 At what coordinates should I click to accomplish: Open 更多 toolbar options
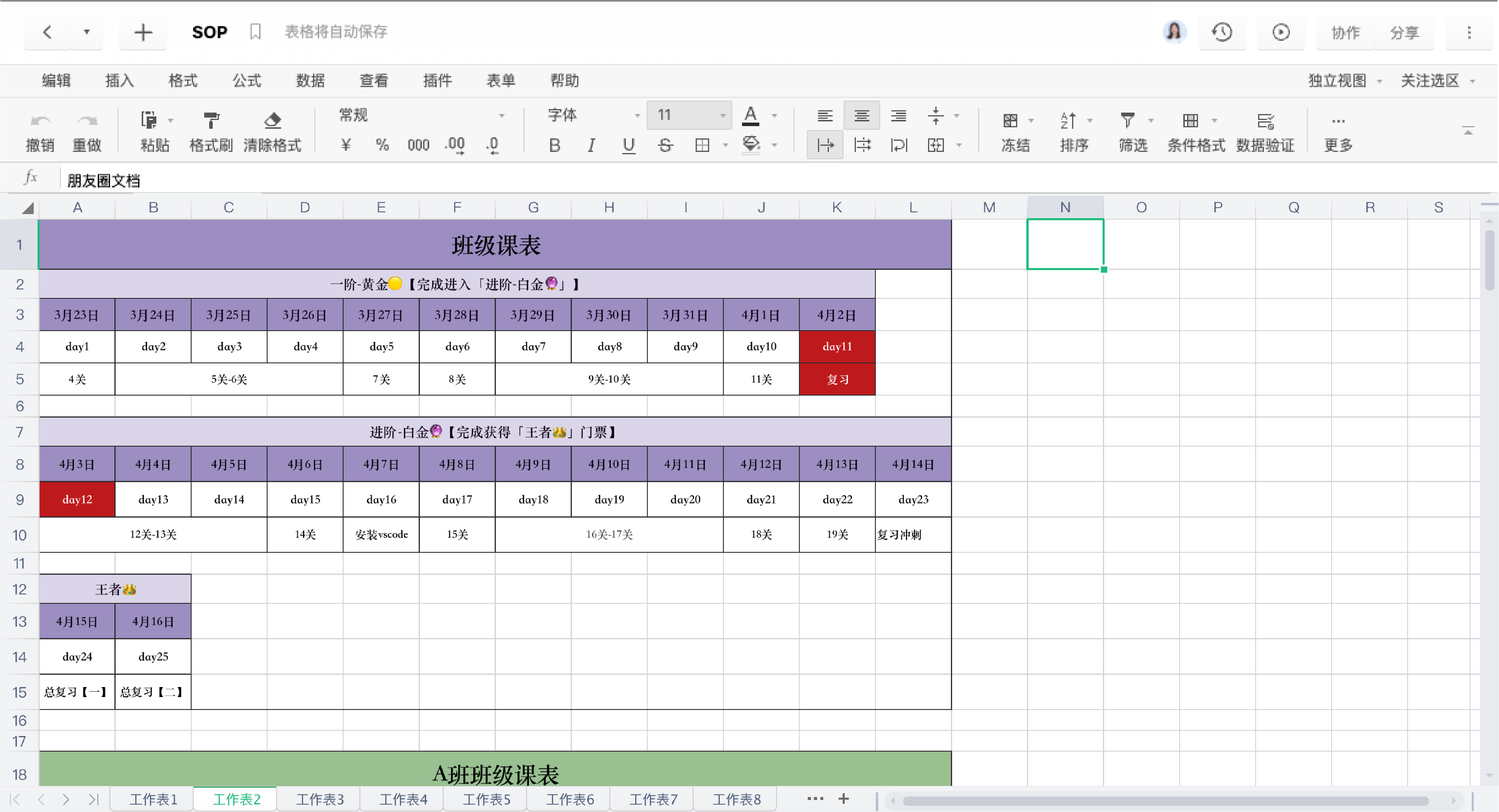[x=1338, y=133]
